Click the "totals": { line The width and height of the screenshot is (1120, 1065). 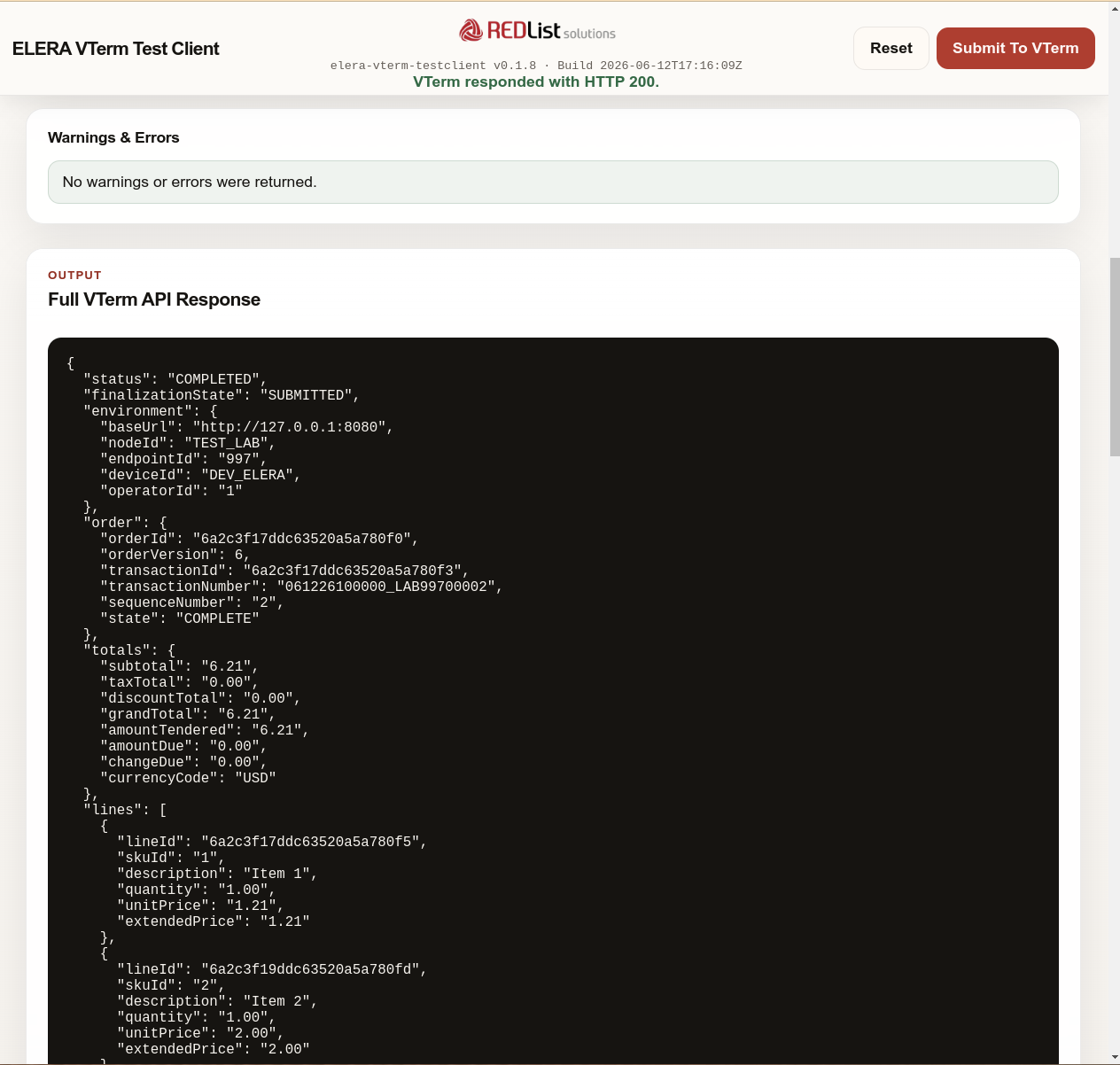pos(129,650)
